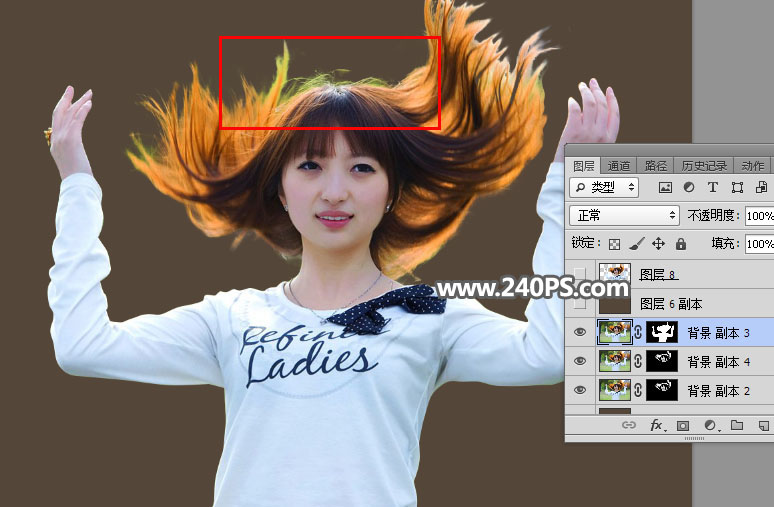774x507 pixels.
Task: Filter layers by type (T) icon
Action: click(712, 188)
